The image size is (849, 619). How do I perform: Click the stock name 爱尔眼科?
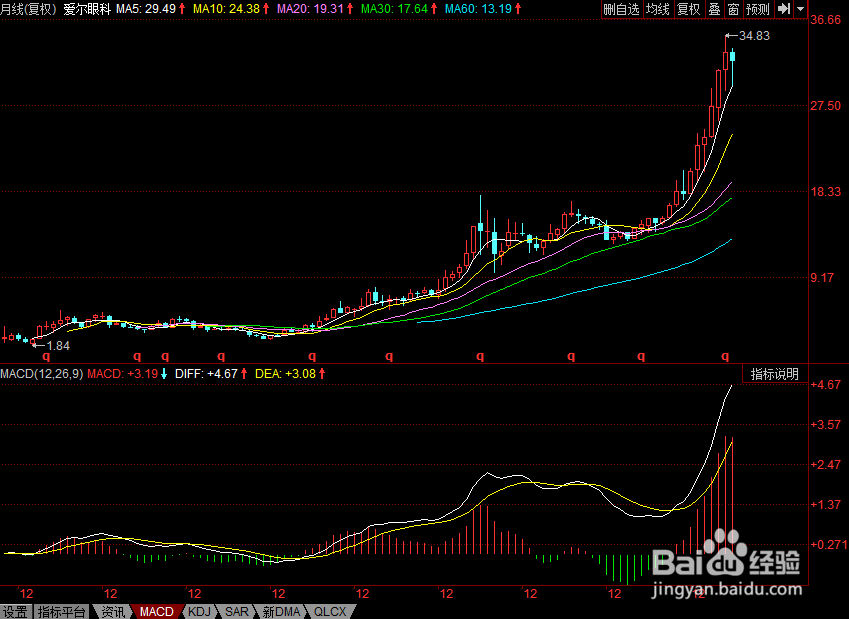[x=87, y=9]
